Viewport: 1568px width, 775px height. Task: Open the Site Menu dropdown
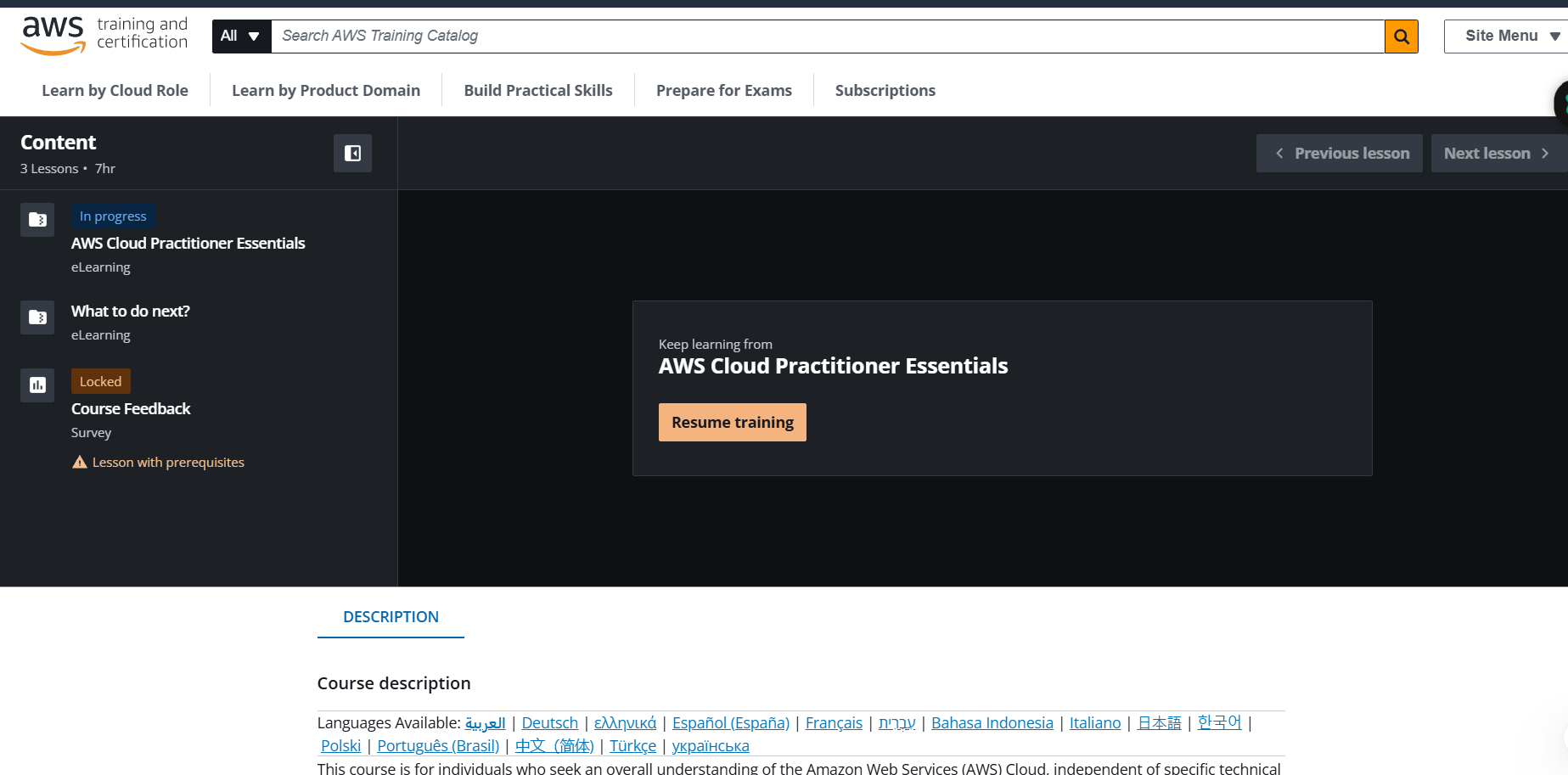click(1505, 37)
